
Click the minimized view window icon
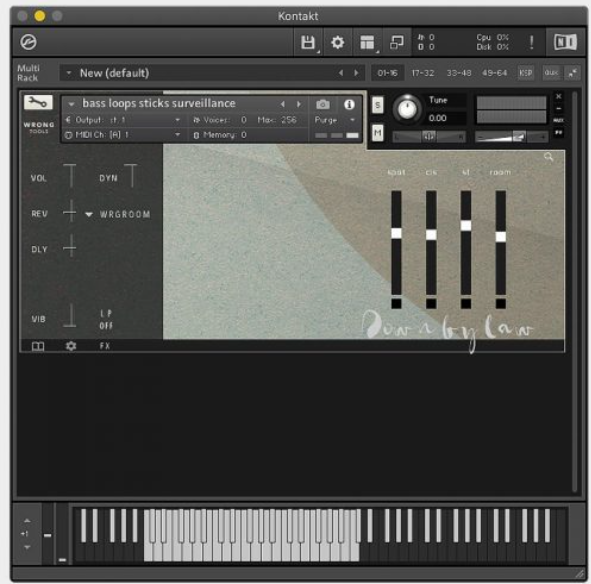click(397, 42)
